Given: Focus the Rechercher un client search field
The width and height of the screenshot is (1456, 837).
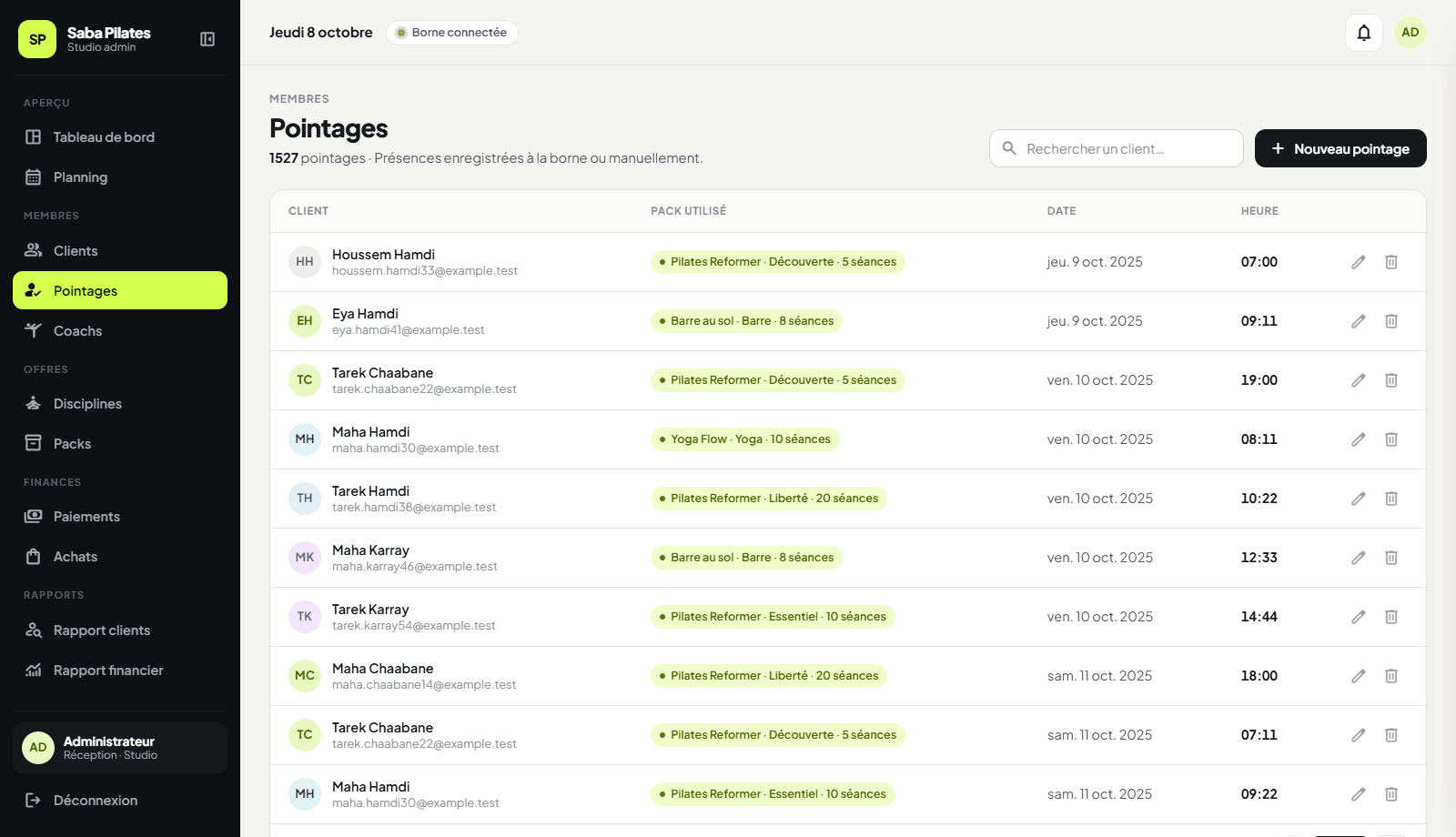Looking at the screenshot, I should pyautogui.click(x=1117, y=148).
